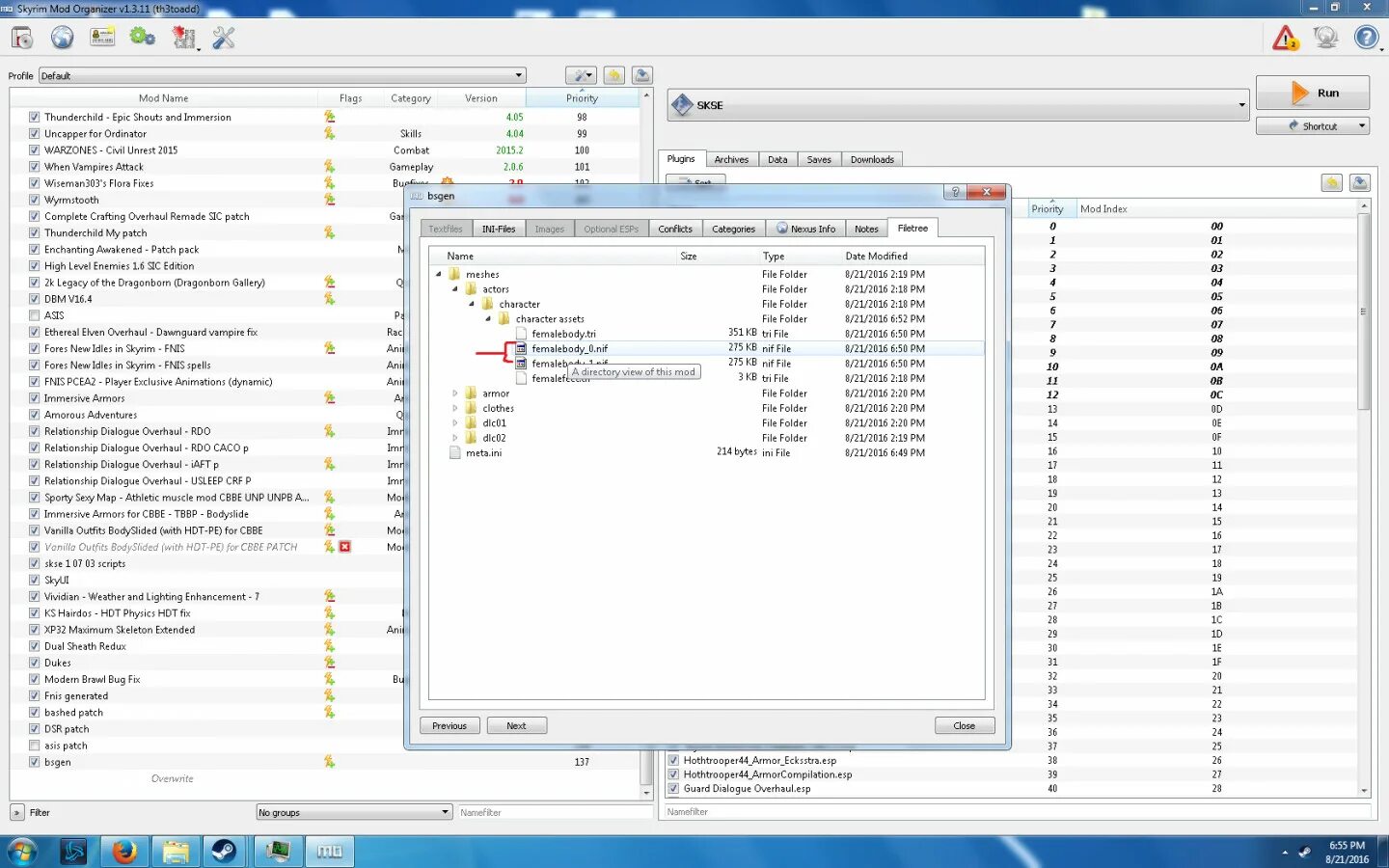Click help button in bsgen dialog title
This screenshot has height=868, width=1389.
point(954,192)
